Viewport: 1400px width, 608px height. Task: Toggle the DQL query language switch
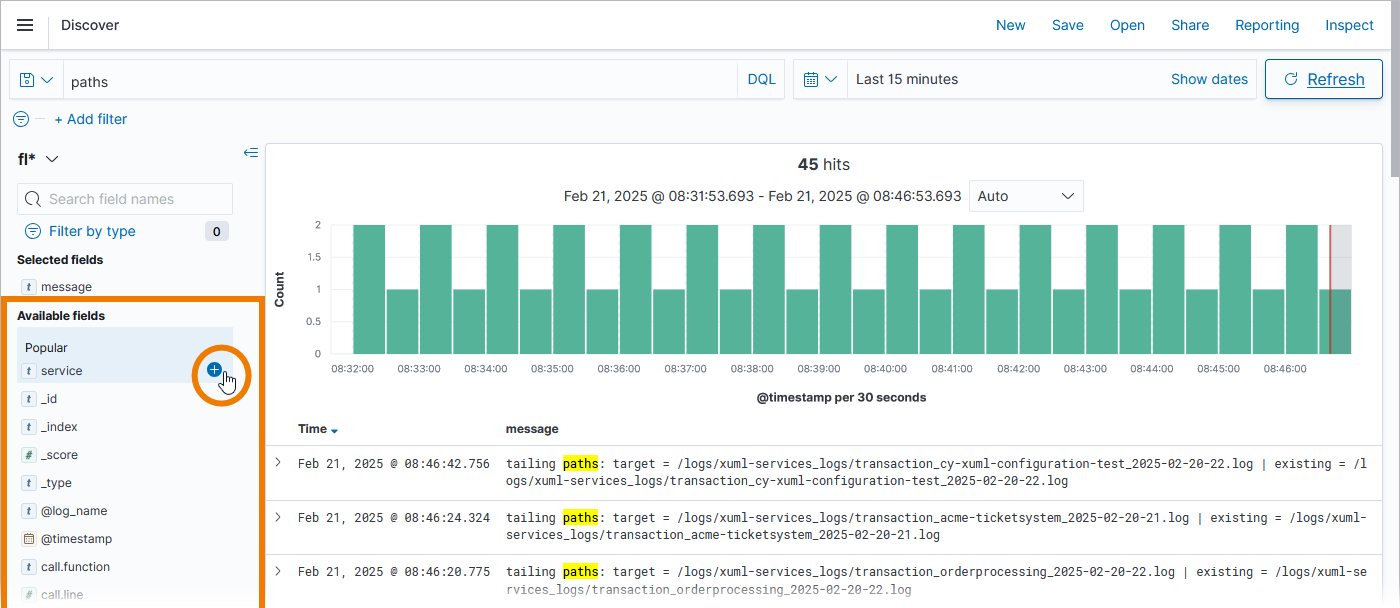coord(761,80)
